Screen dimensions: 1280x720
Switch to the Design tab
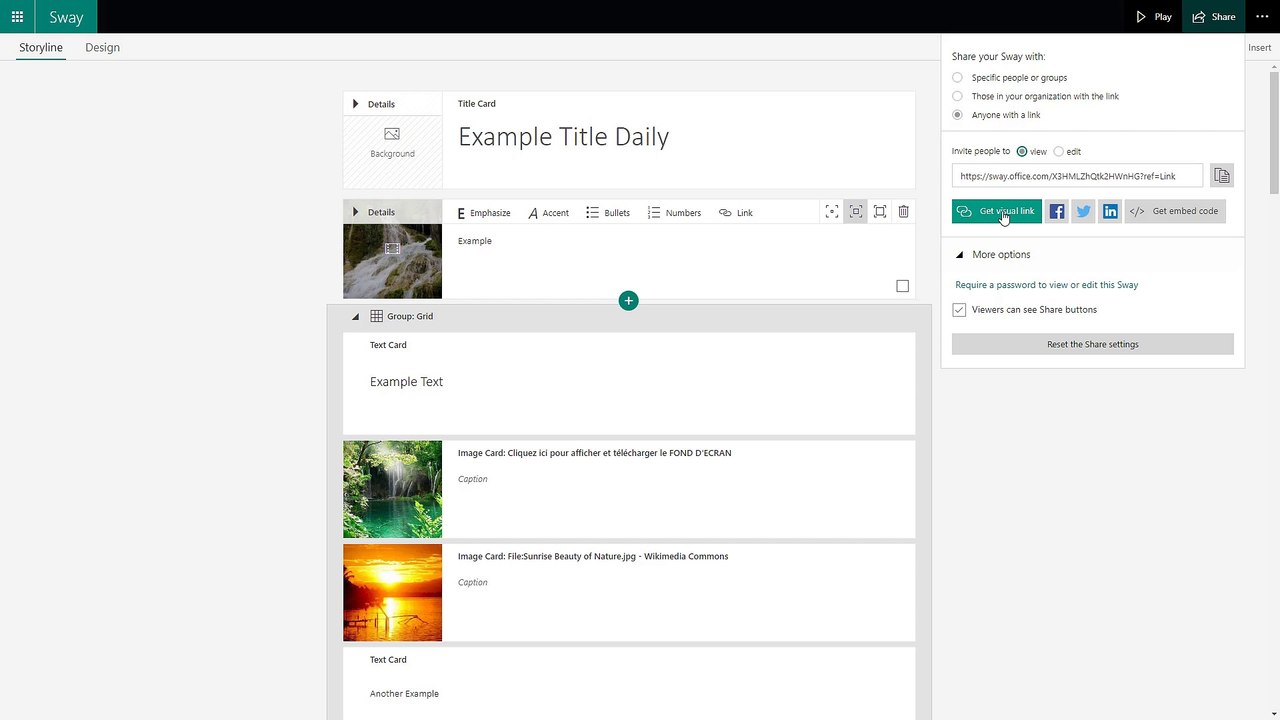(x=102, y=47)
